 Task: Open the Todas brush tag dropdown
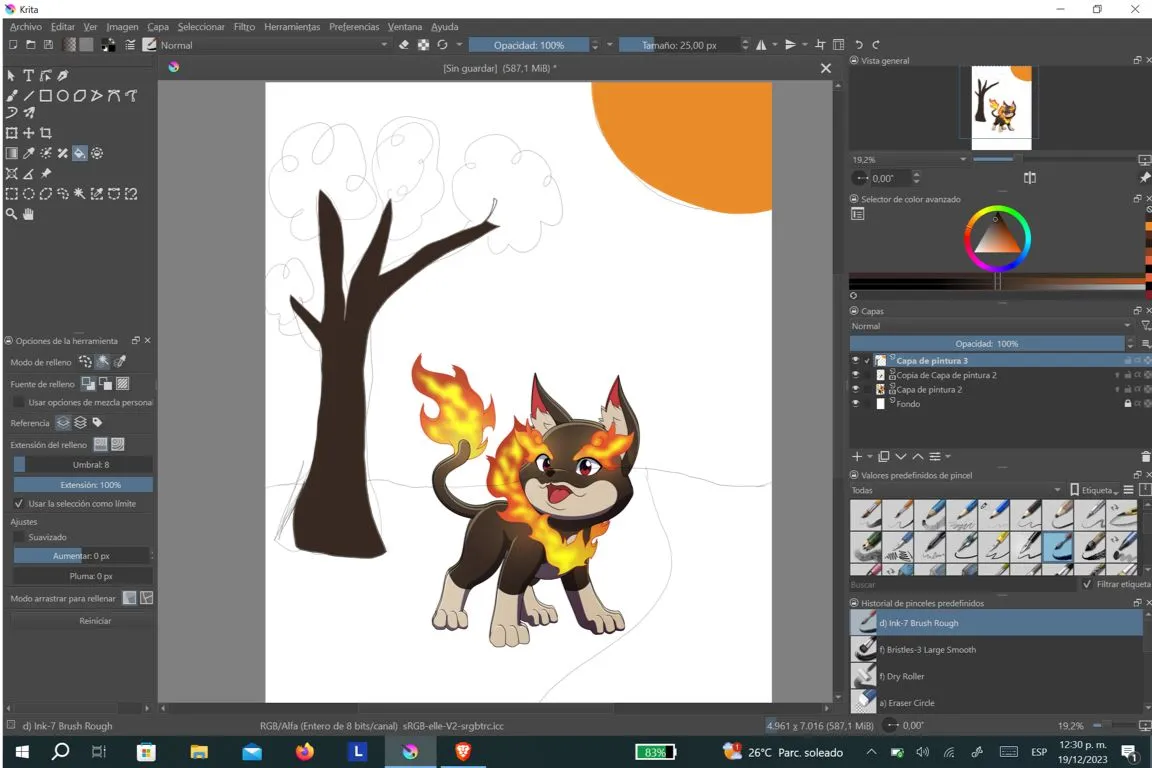pyautogui.click(x=957, y=490)
